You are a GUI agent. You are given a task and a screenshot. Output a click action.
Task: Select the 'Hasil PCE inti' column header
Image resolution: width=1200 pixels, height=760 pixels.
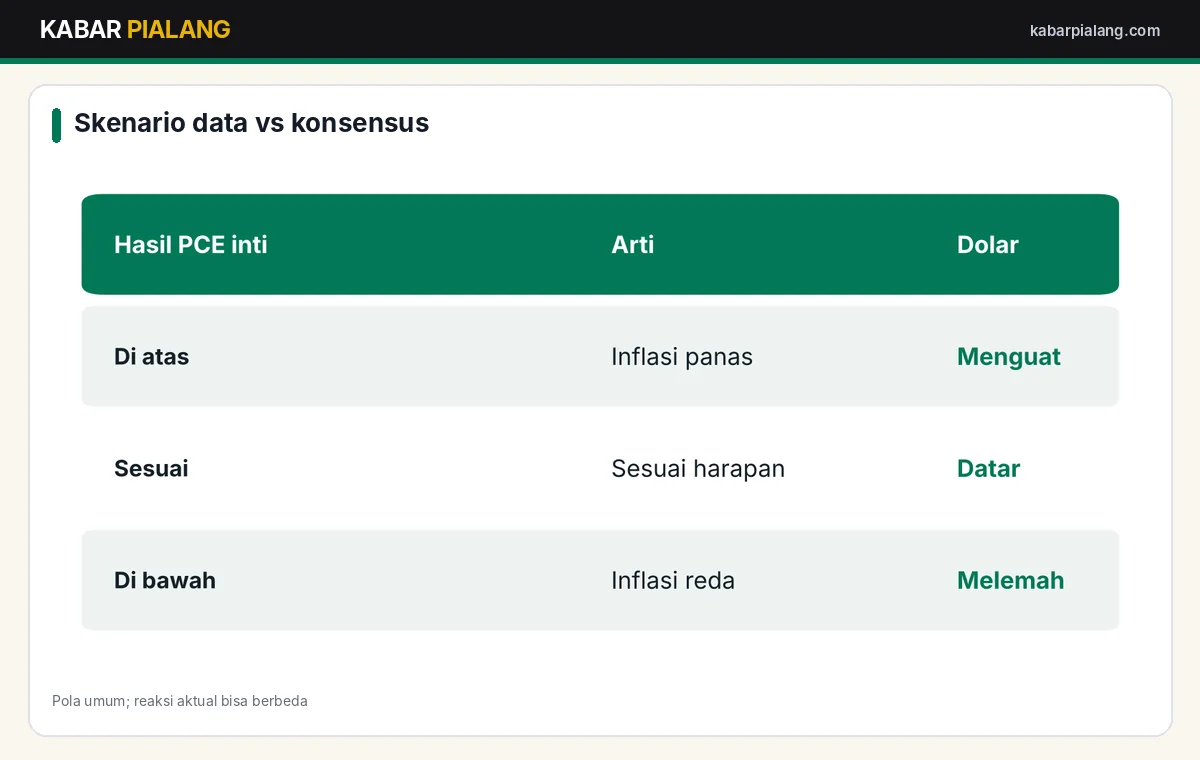click(191, 245)
